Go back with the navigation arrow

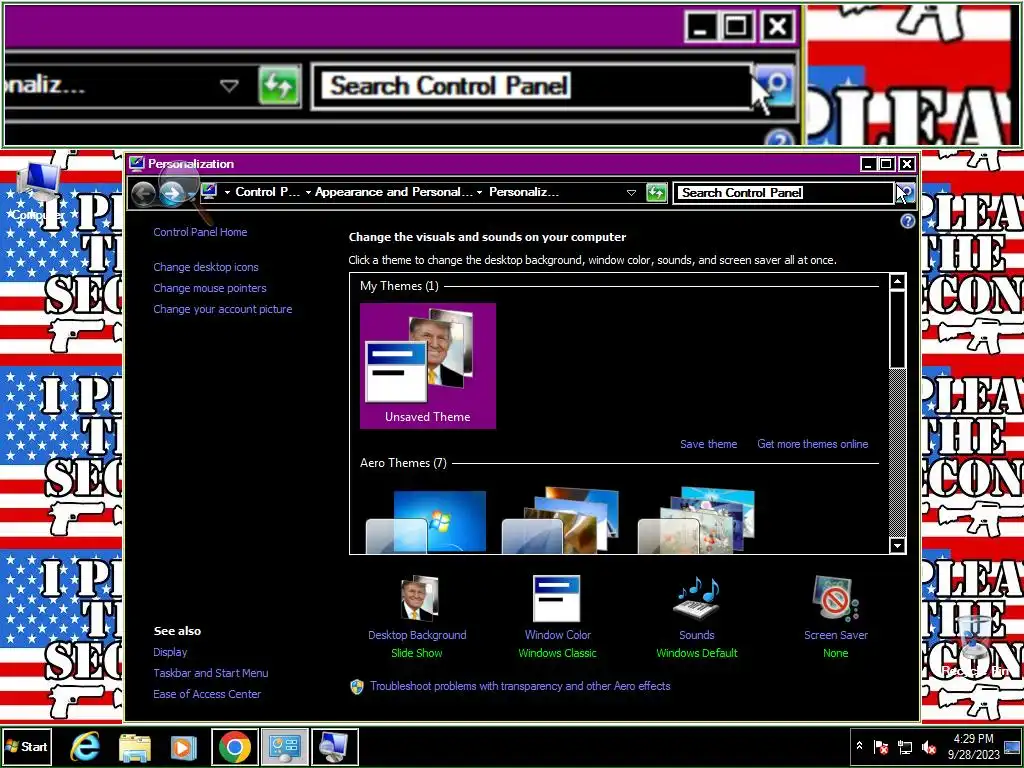coord(143,193)
